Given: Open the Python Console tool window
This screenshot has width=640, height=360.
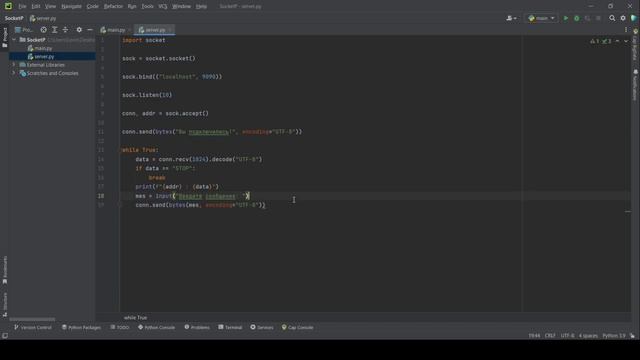Looking at the screenshot, I should tap(156, 327).
